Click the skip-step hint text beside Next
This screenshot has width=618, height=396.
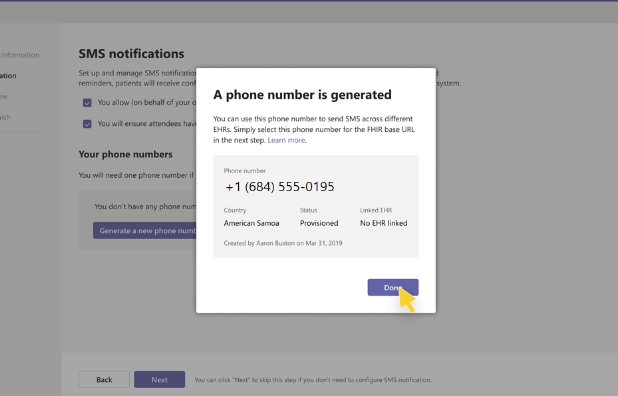313,380
